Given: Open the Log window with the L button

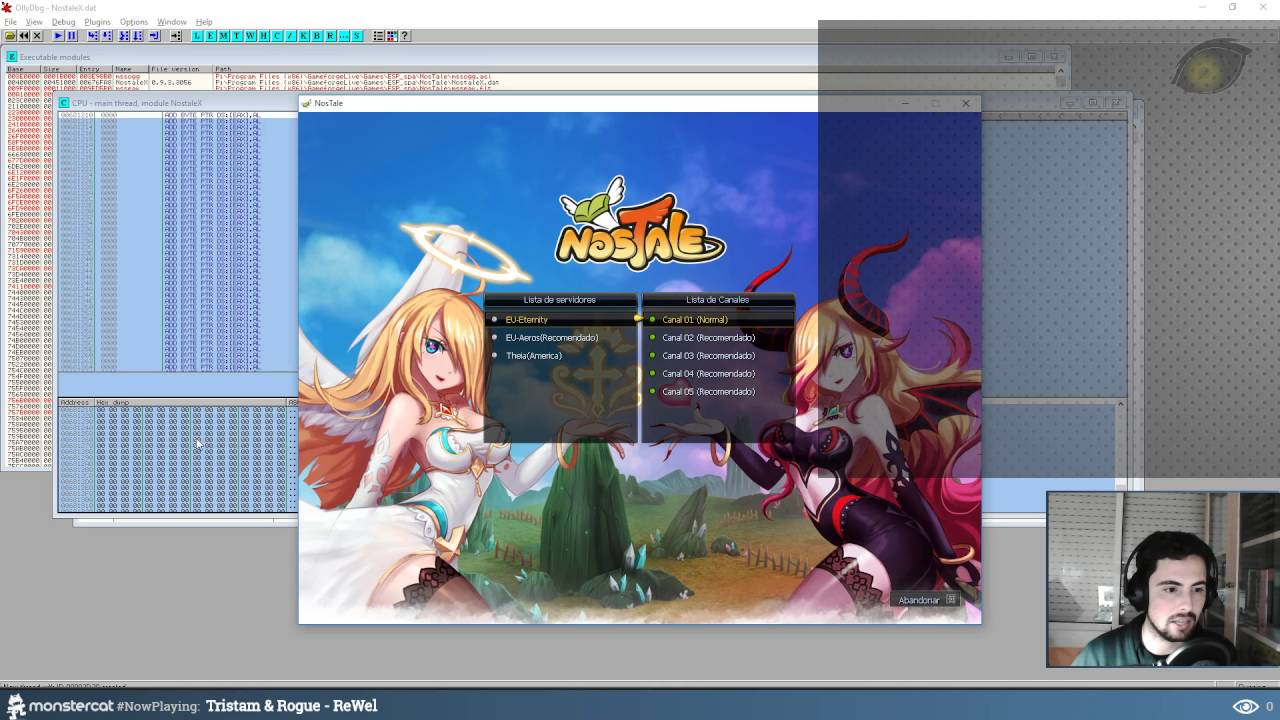Looking at the screenshot, I should point(197,36).
